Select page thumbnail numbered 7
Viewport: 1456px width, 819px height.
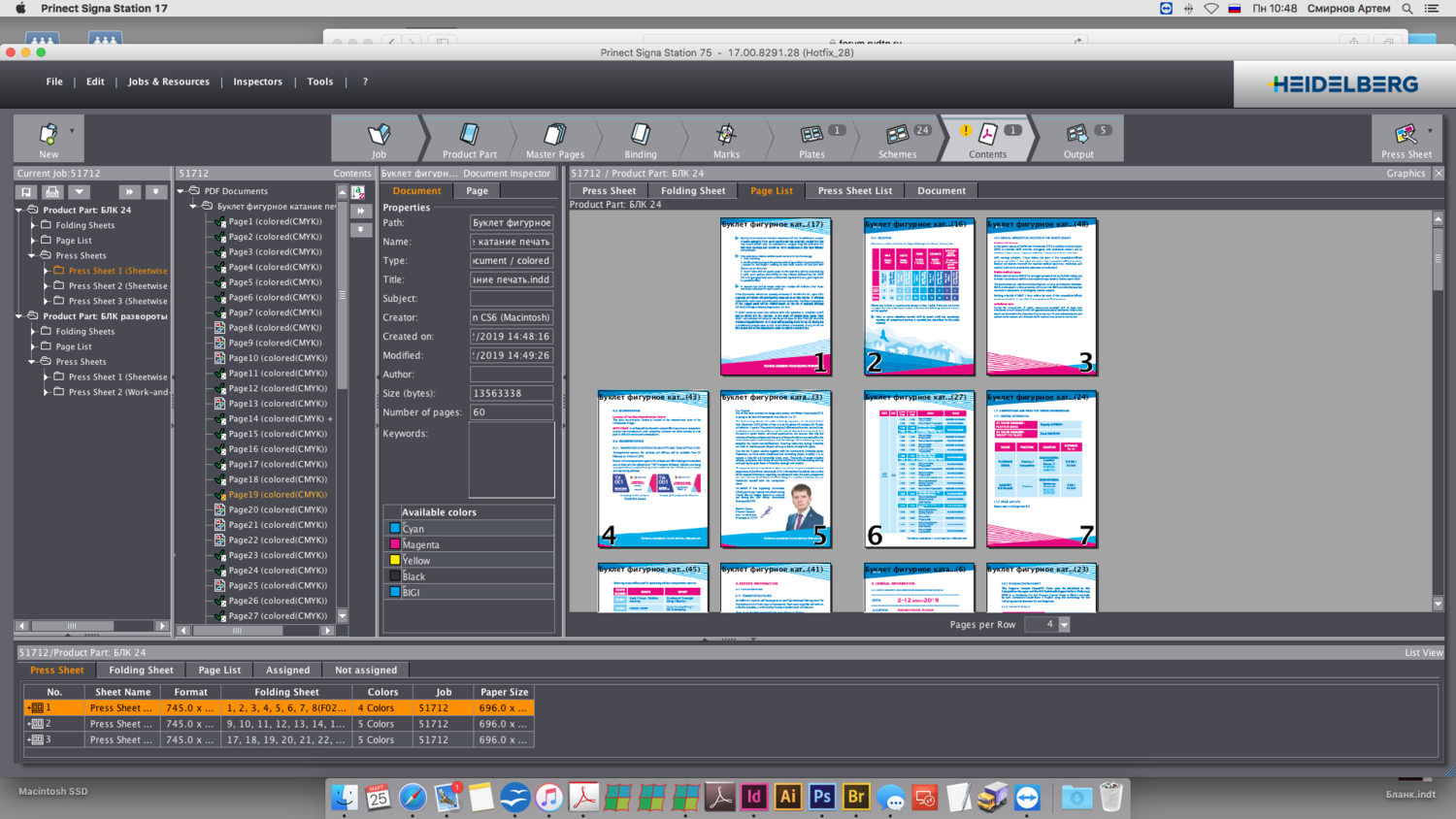(1042, 470)
